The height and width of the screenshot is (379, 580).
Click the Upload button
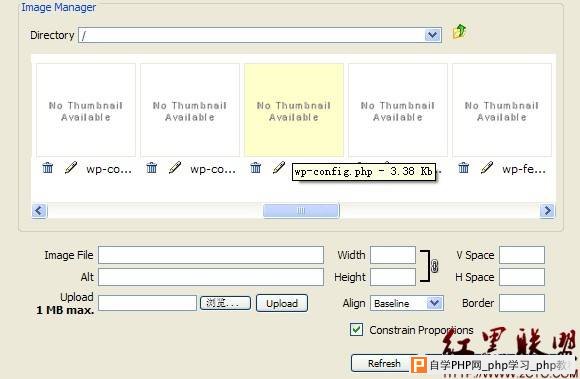coord(282,303)
